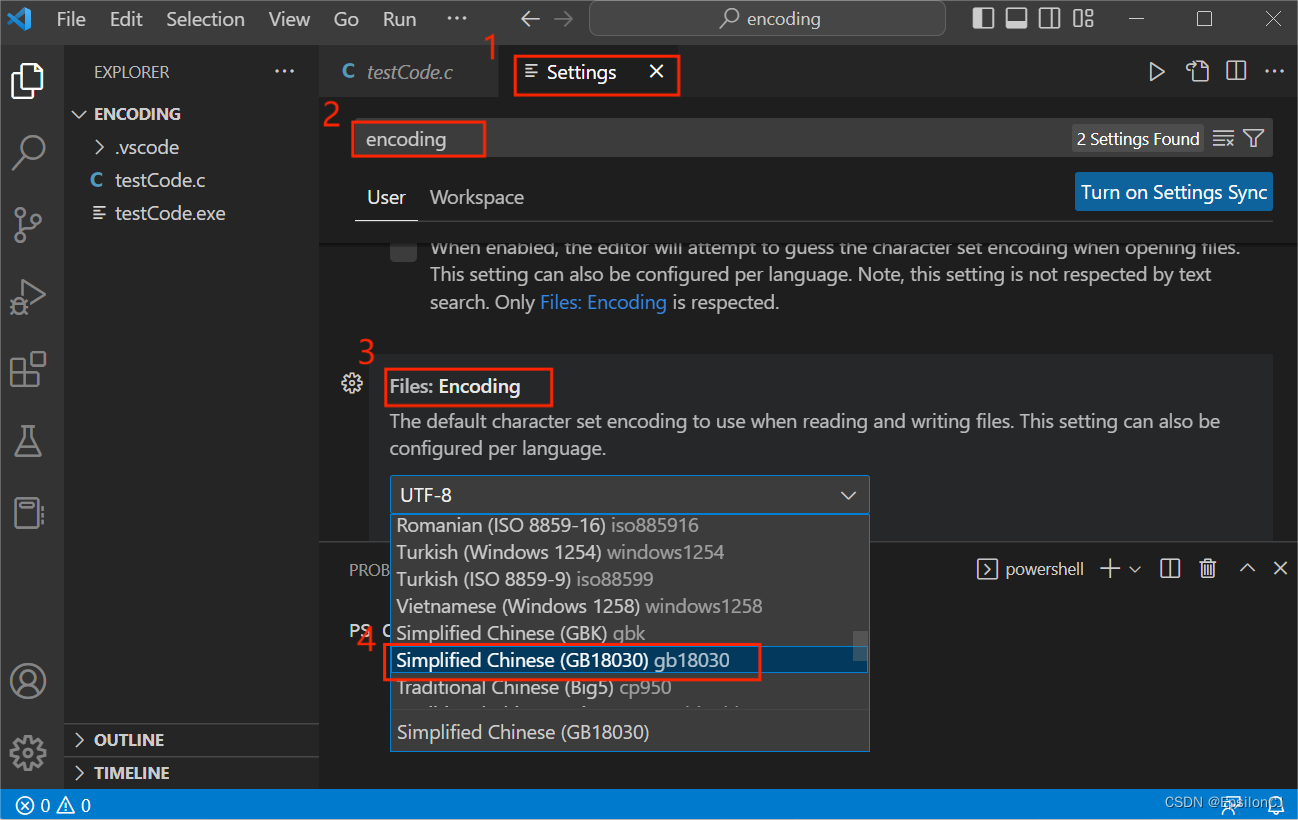Open the Run menu

[x=400, y=19]
